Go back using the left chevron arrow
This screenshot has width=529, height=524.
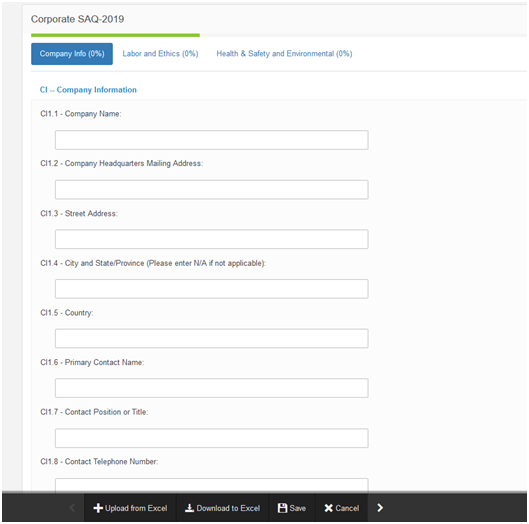tap(72, 508)
